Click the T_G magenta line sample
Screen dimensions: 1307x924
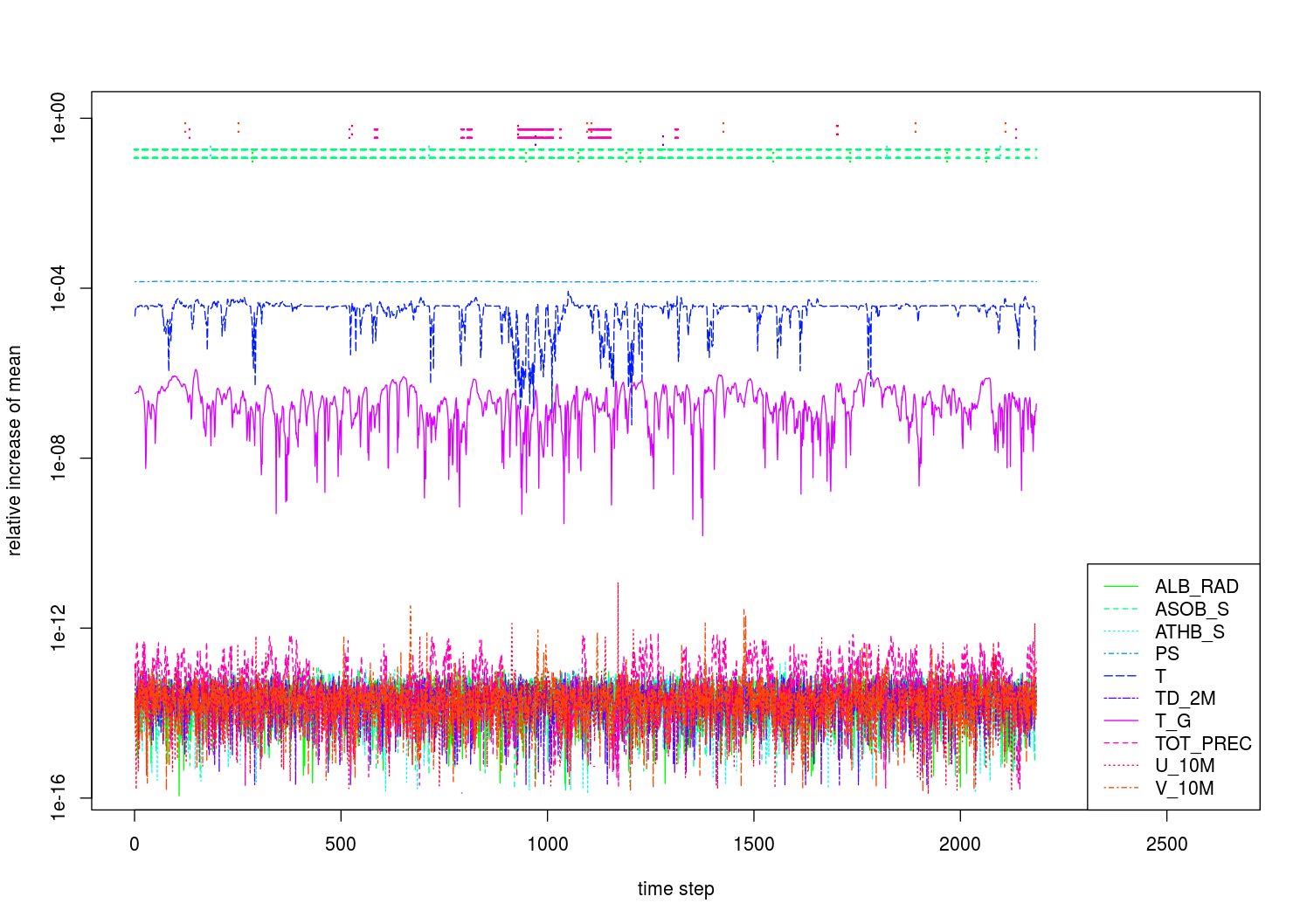point(1122,721)
